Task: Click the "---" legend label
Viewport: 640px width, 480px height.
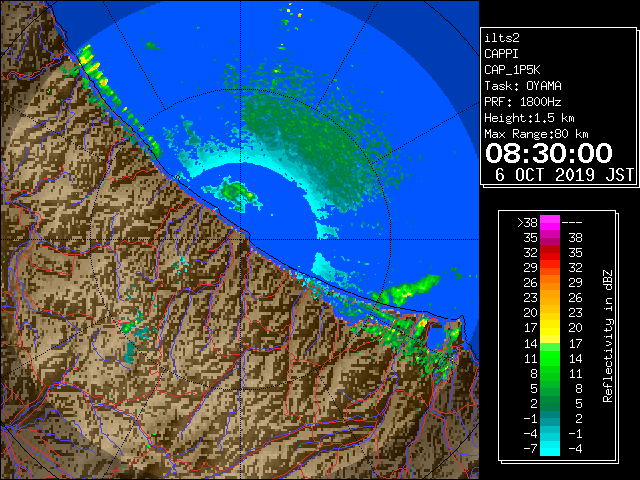Action: click(x=572, y=223)
